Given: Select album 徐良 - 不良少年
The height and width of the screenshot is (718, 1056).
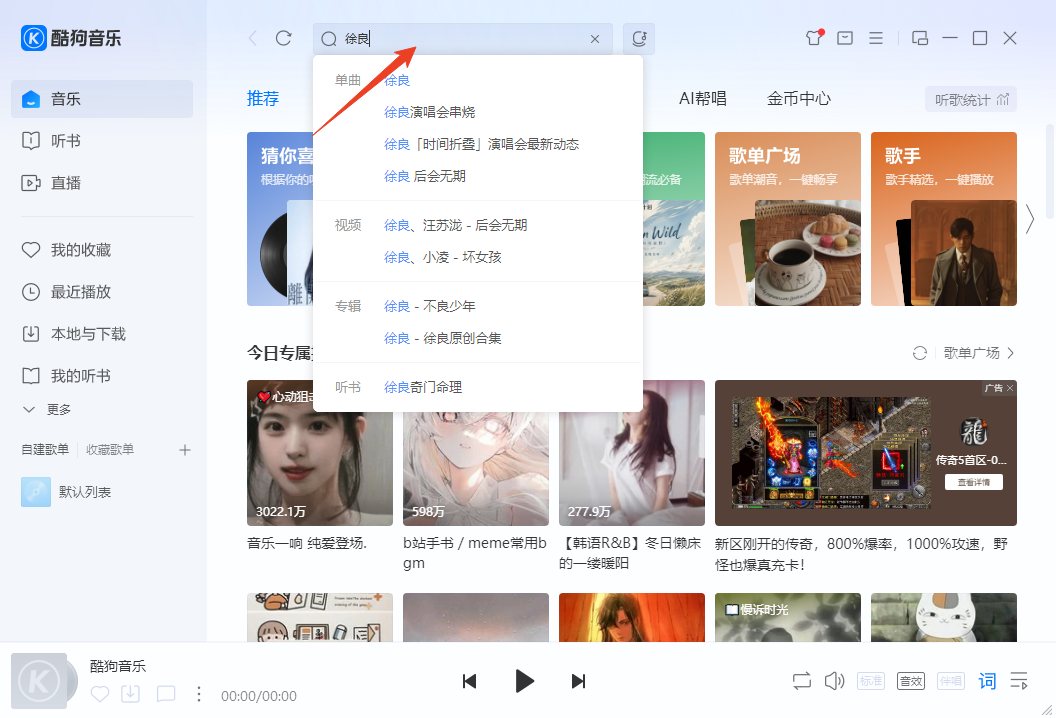Looking at the screenshot, I should [430, 306].
